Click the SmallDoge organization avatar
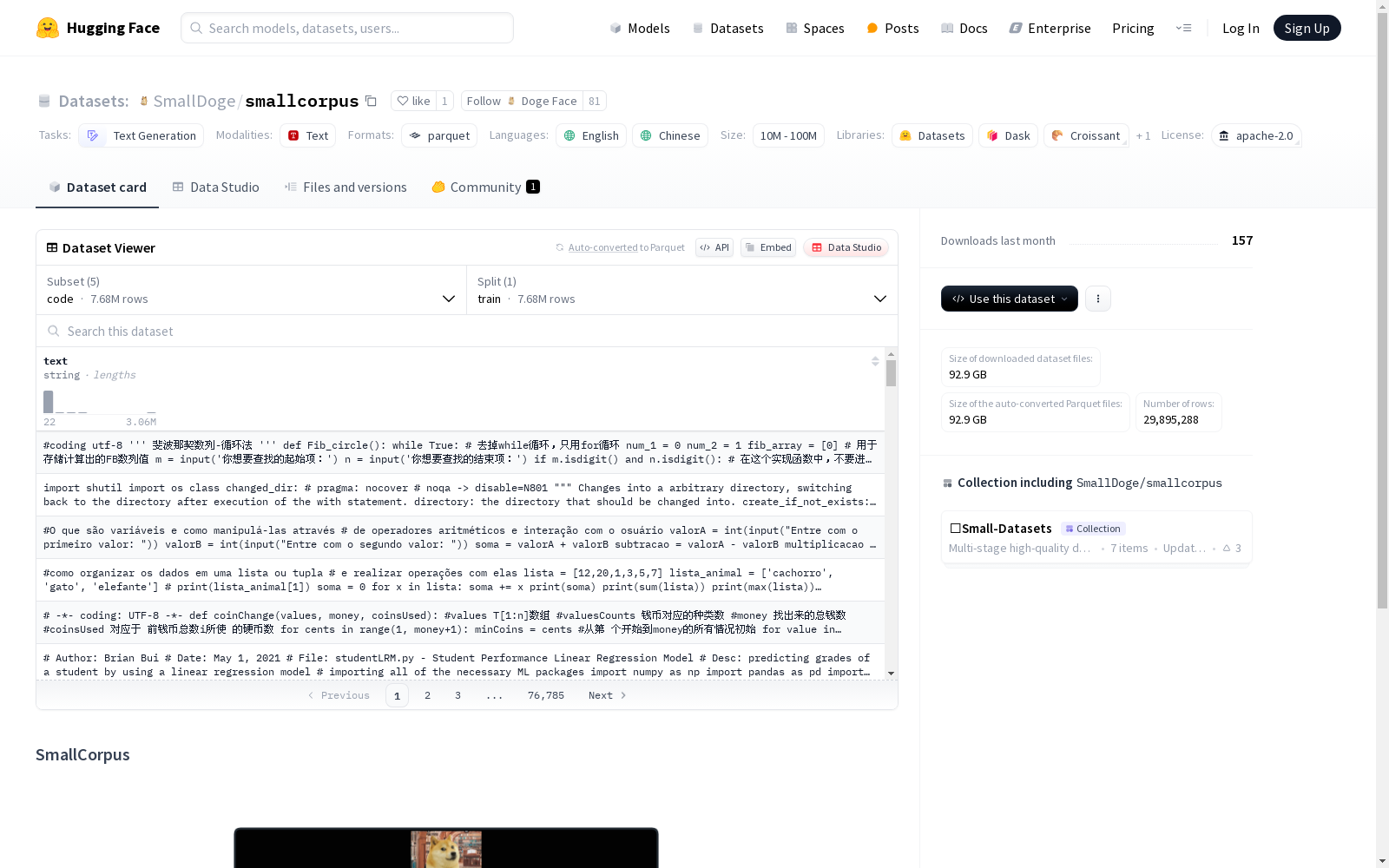1389x868 pixels. point(144,101)
